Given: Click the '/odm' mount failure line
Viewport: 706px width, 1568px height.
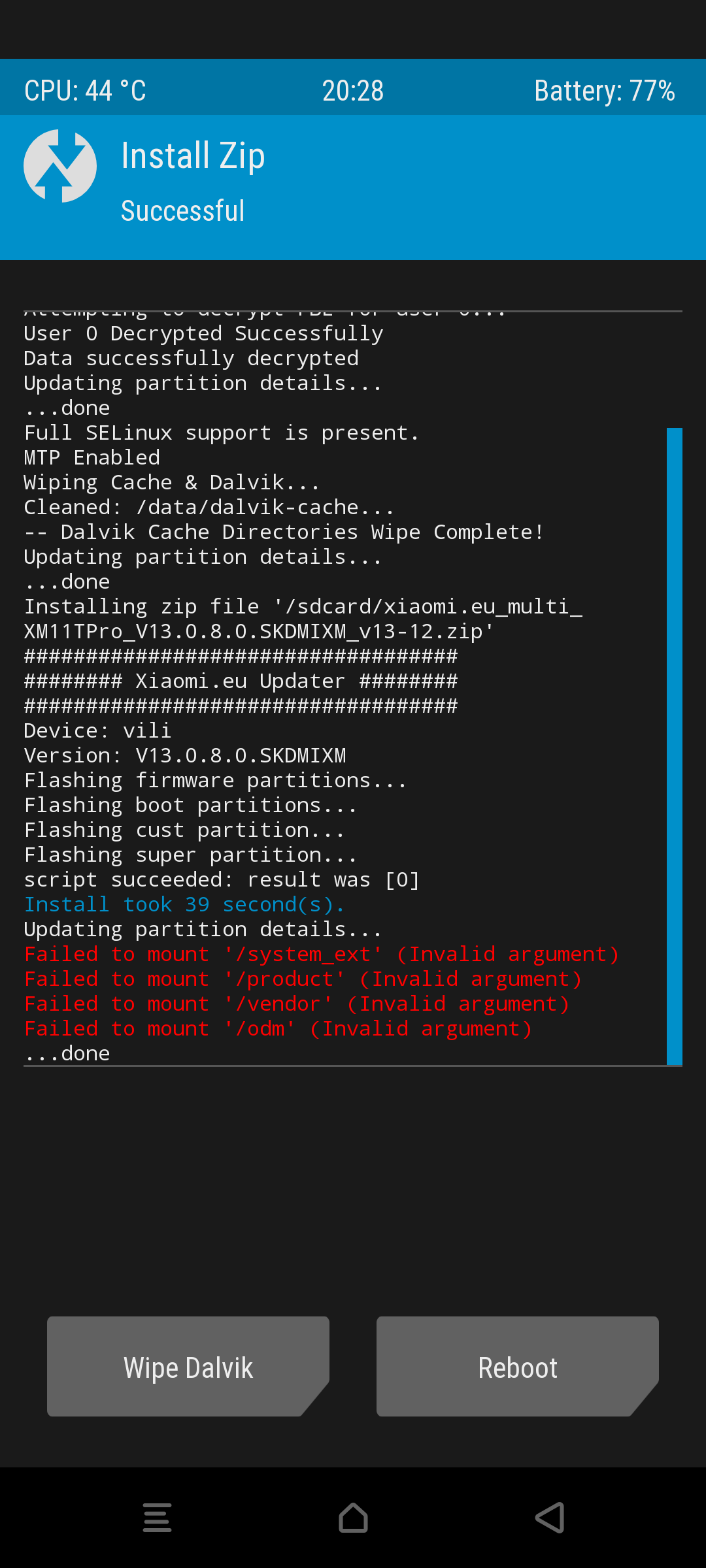Looking at the screenshot, I should tap(278, 1029).
